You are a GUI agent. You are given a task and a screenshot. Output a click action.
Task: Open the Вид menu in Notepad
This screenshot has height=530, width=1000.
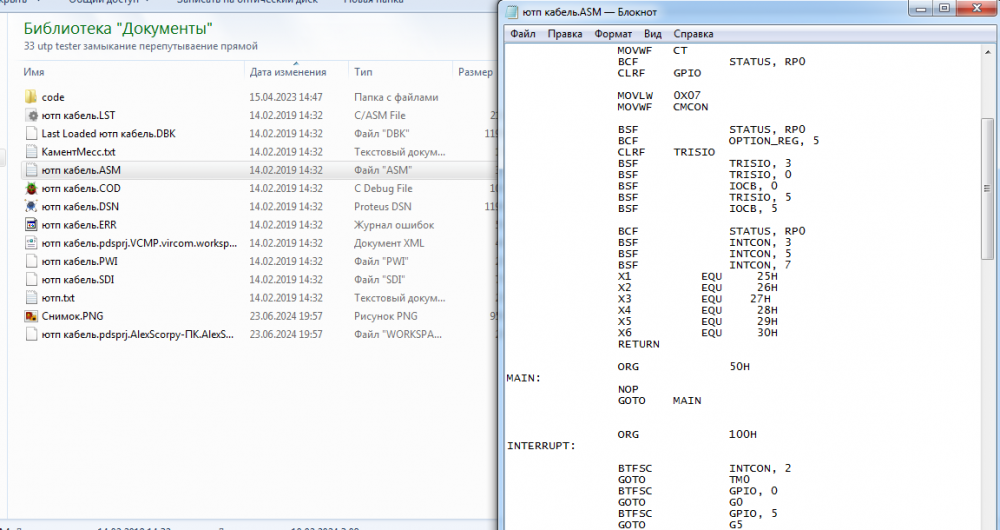tap(653, 34)
